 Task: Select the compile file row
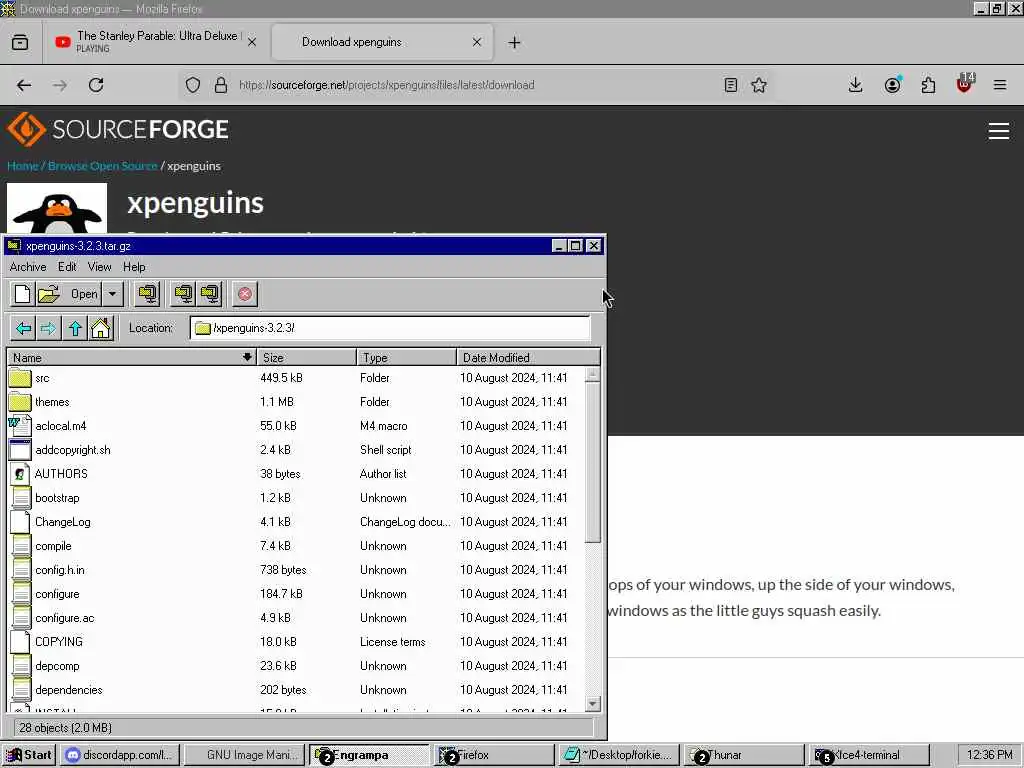tap(296, 546)
